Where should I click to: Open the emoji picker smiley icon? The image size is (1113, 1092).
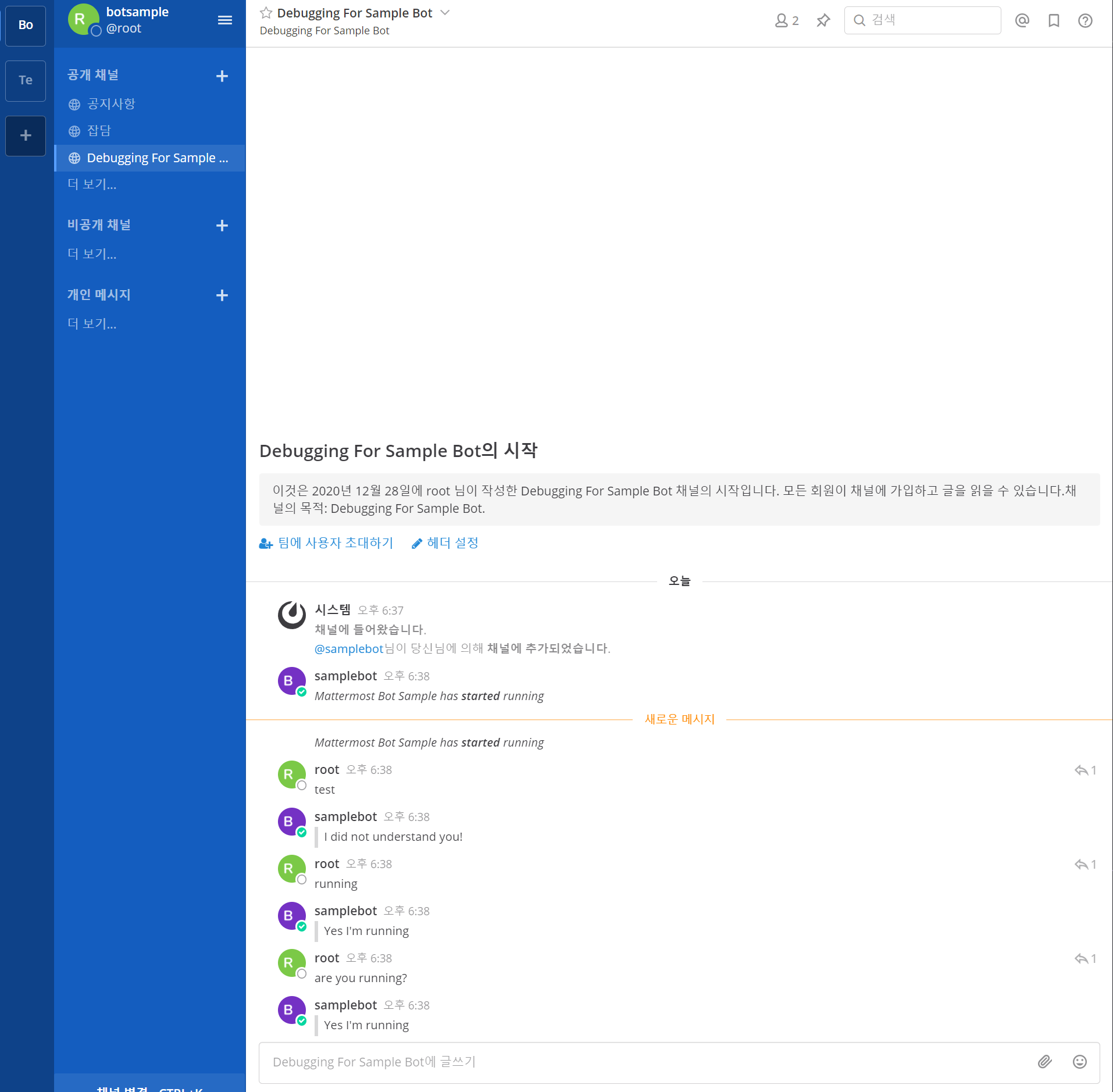click(1080, 1062)
